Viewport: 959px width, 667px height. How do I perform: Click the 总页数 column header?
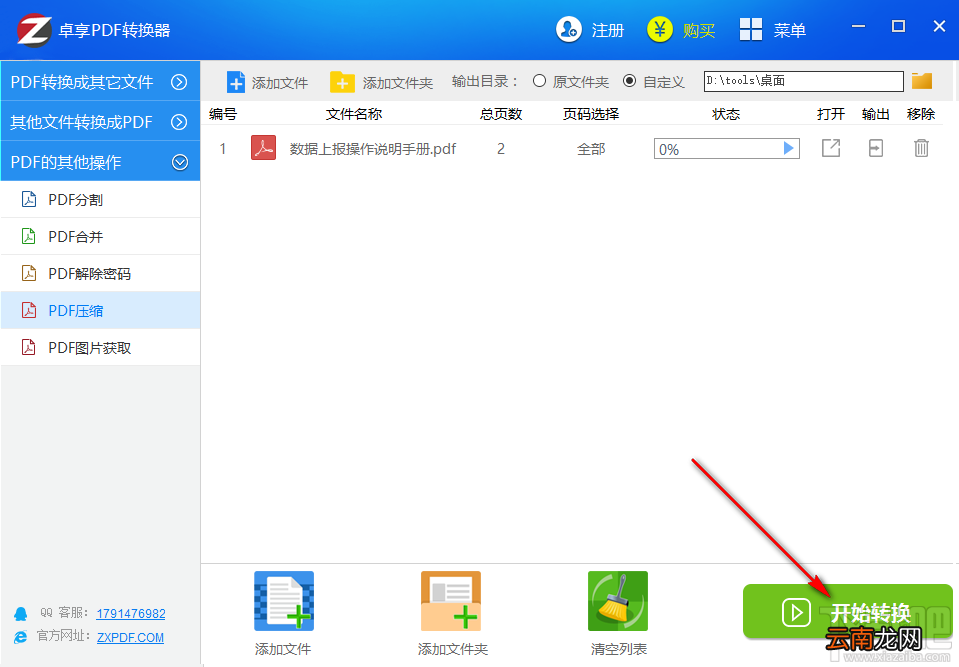(x=501, y=114)
